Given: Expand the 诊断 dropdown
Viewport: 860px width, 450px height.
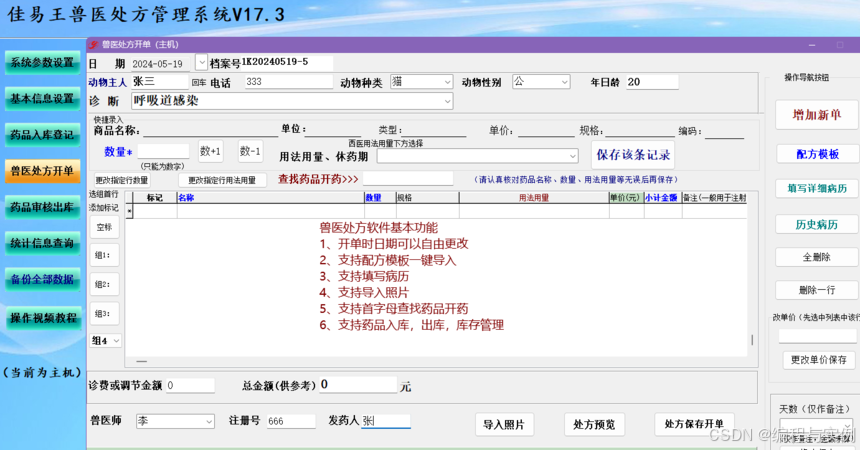Looking at the screenshot, I should tap(447, 101).
